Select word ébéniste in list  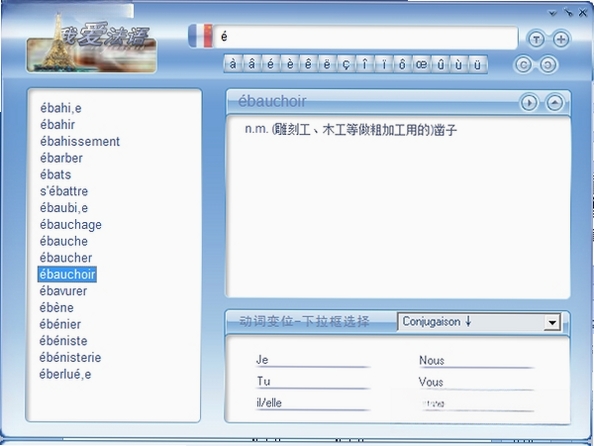tap(63, 341)
